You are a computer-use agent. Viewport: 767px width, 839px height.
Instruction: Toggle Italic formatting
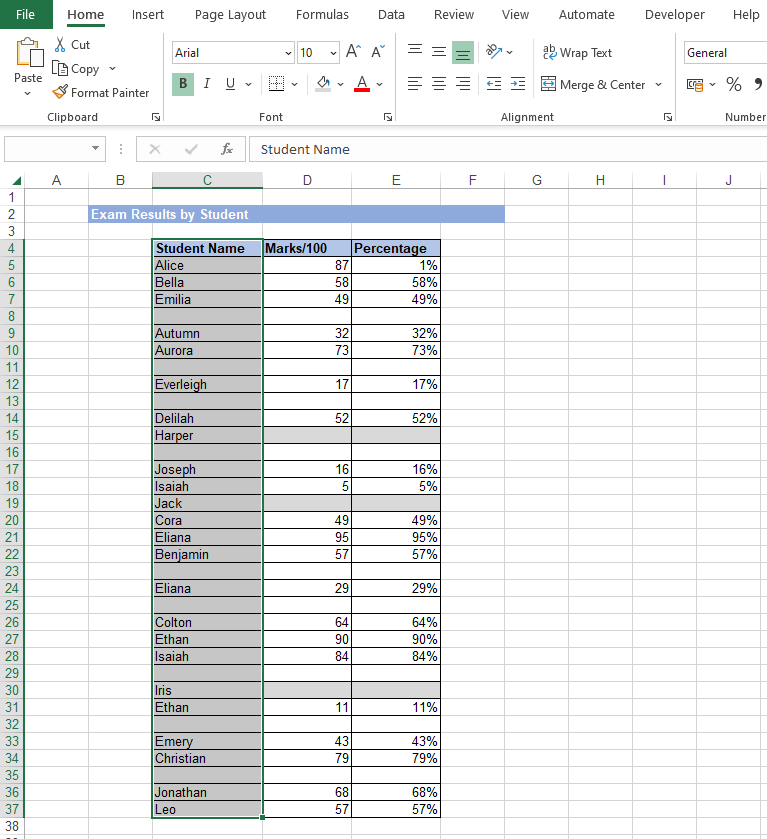[207, 84]
